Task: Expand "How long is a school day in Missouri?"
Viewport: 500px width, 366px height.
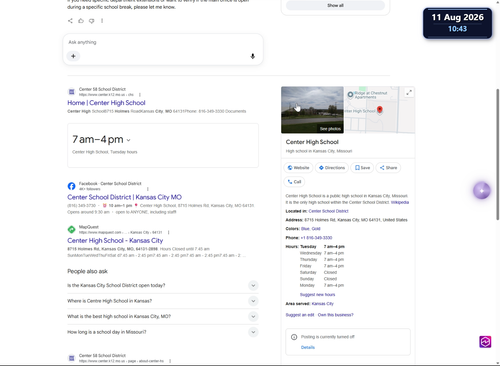Action: point(163,332)
